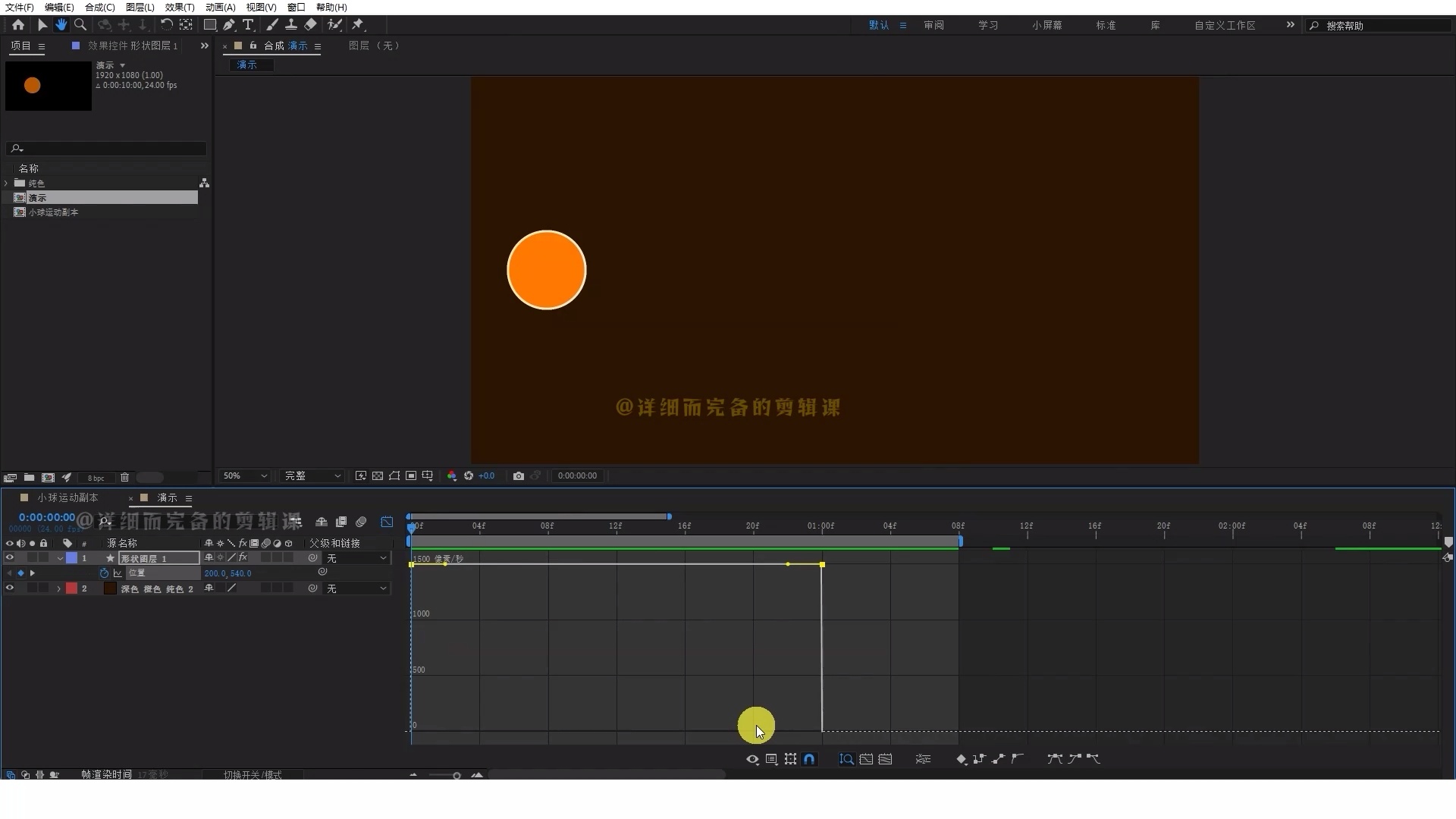Open the 文件(F) menu
1456x819 pixels.
tap(19, 7)
